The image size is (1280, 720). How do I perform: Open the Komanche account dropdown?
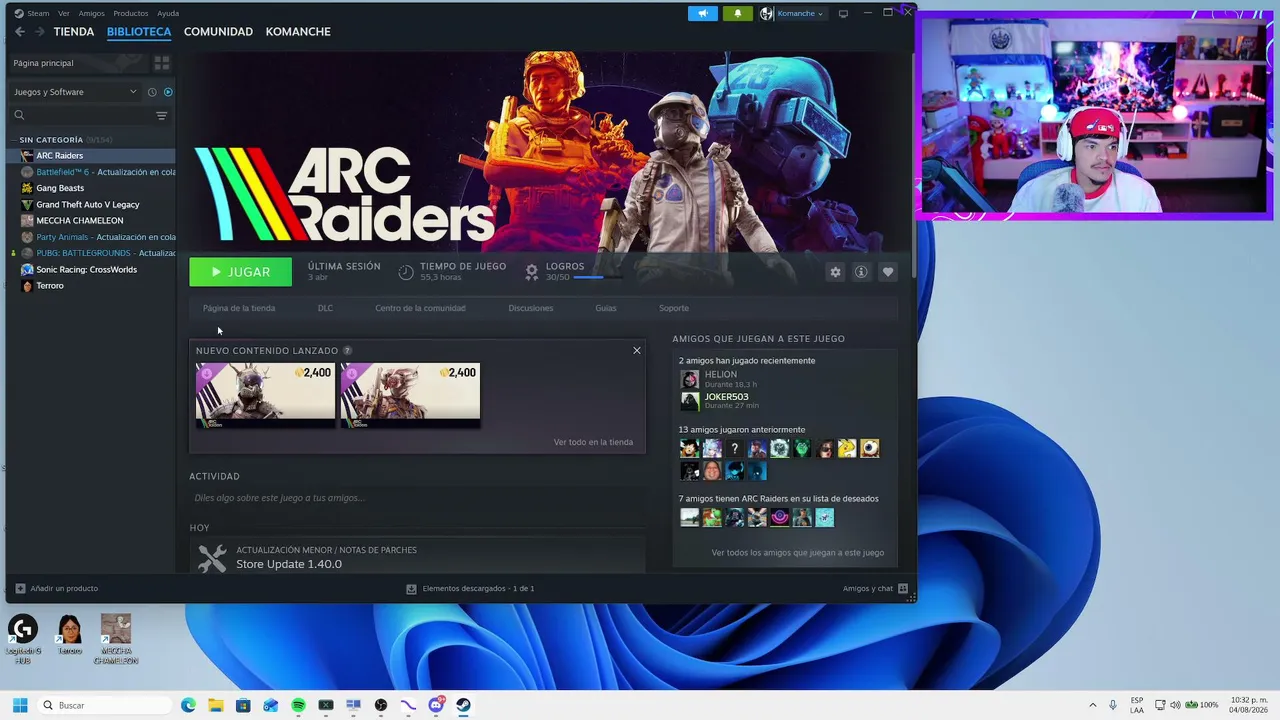[x=801, y=13]
